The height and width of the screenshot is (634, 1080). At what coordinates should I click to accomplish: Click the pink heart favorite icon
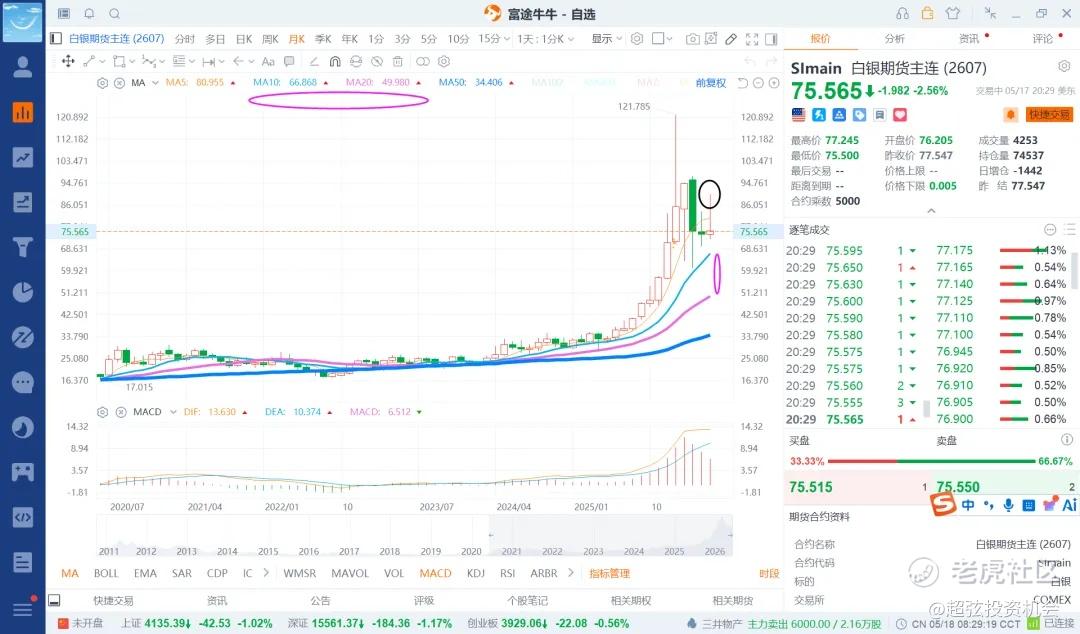(x=900, y=114)
